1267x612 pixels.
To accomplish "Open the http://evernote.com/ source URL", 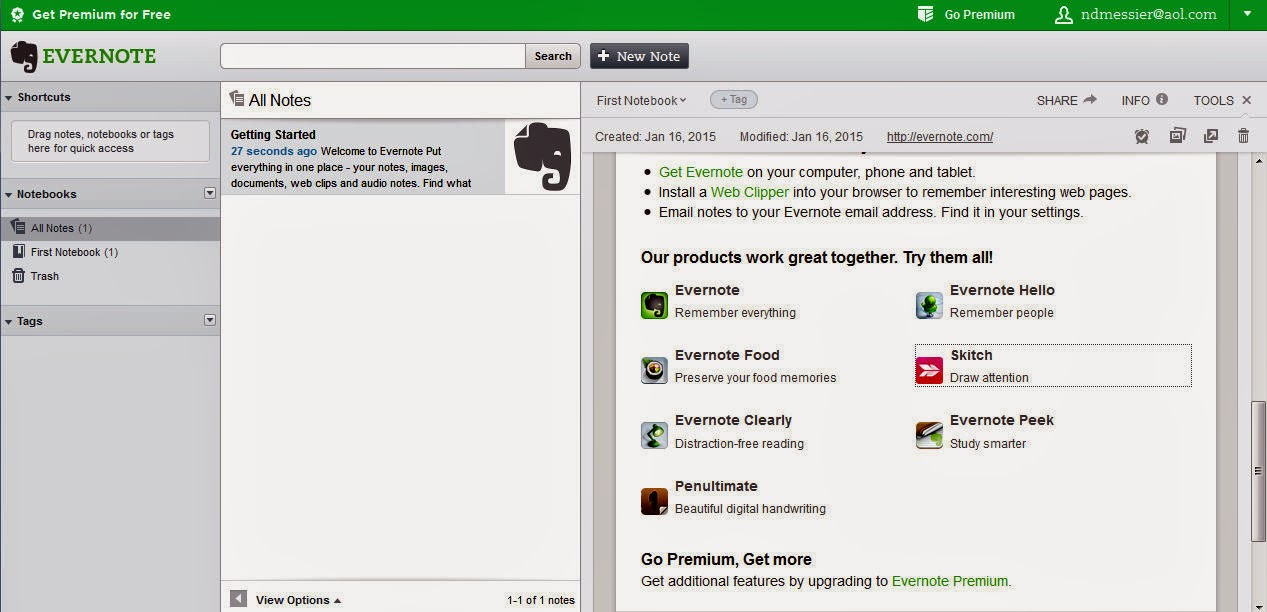I will pyautogui.click(x=940, y=137).
